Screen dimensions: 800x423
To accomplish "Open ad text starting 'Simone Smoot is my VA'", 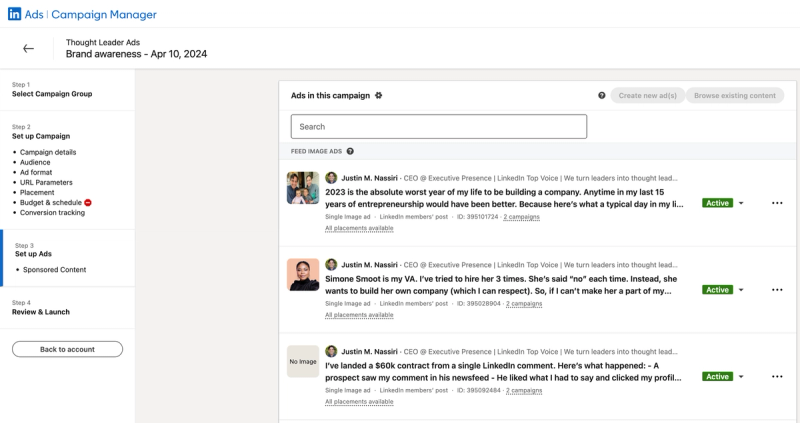I will (501, 285).
